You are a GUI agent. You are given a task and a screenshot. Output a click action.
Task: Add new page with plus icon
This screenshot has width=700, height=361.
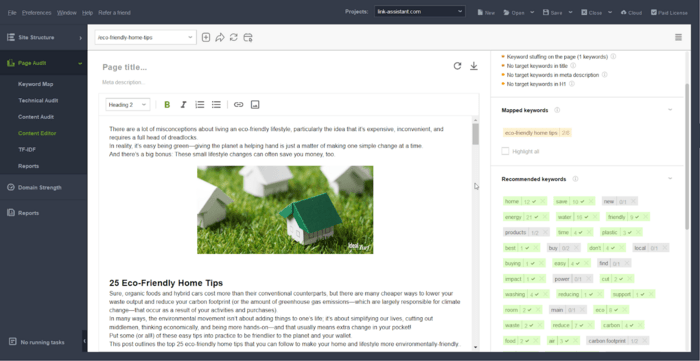click(x=205, y=37)
